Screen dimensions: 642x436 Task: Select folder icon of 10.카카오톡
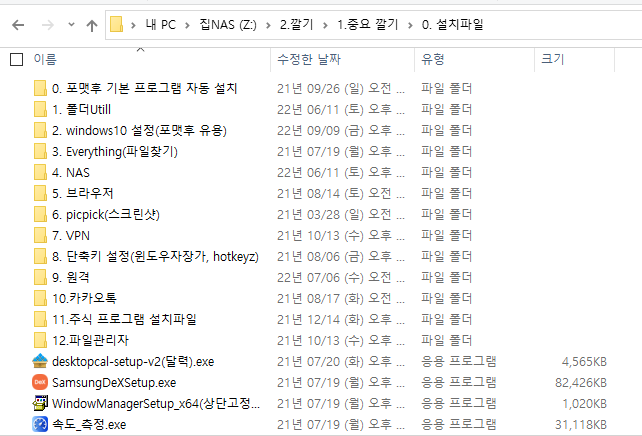[x=40, y=298]
